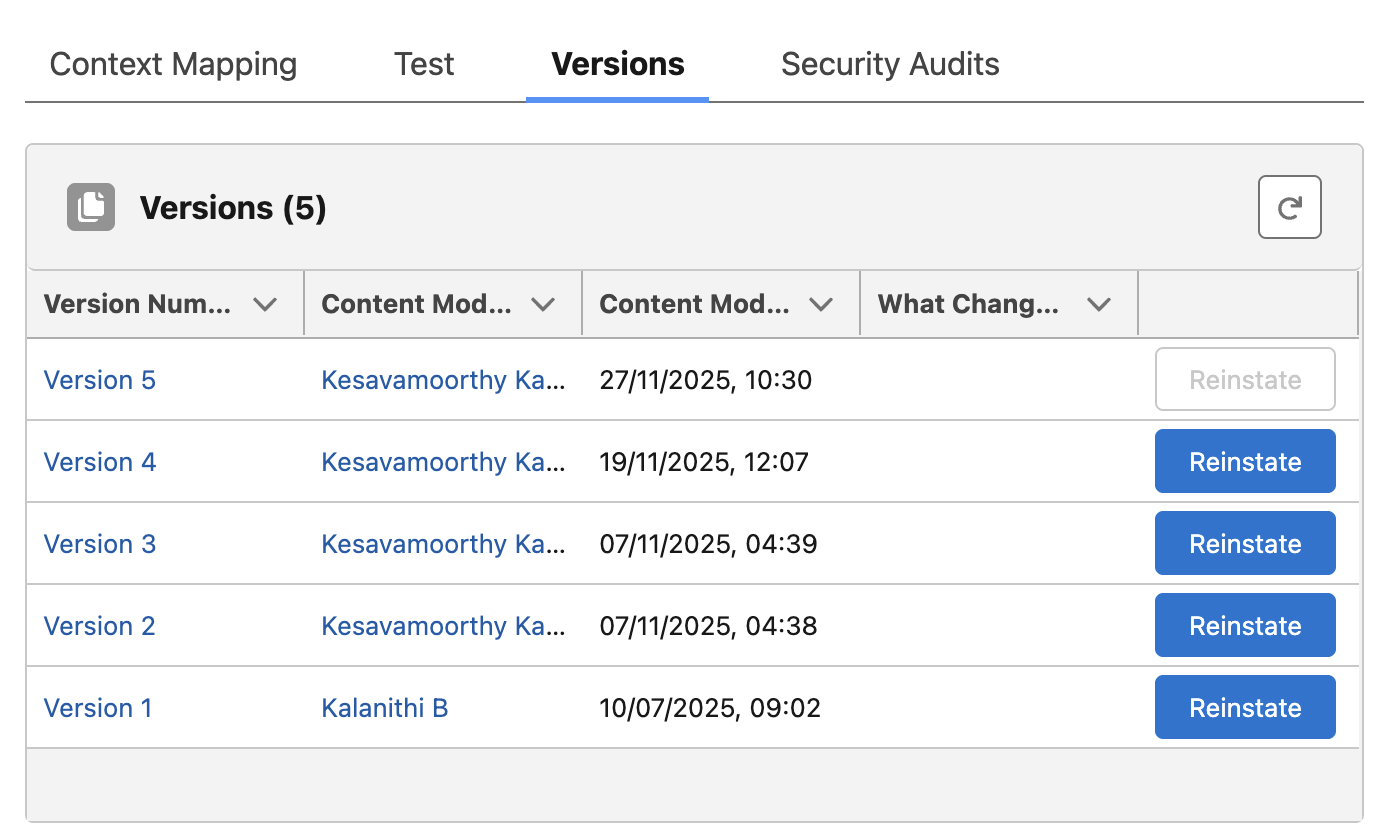Open Content Modified By column chevron menu
1378x834 pixels.
[543, 304]
